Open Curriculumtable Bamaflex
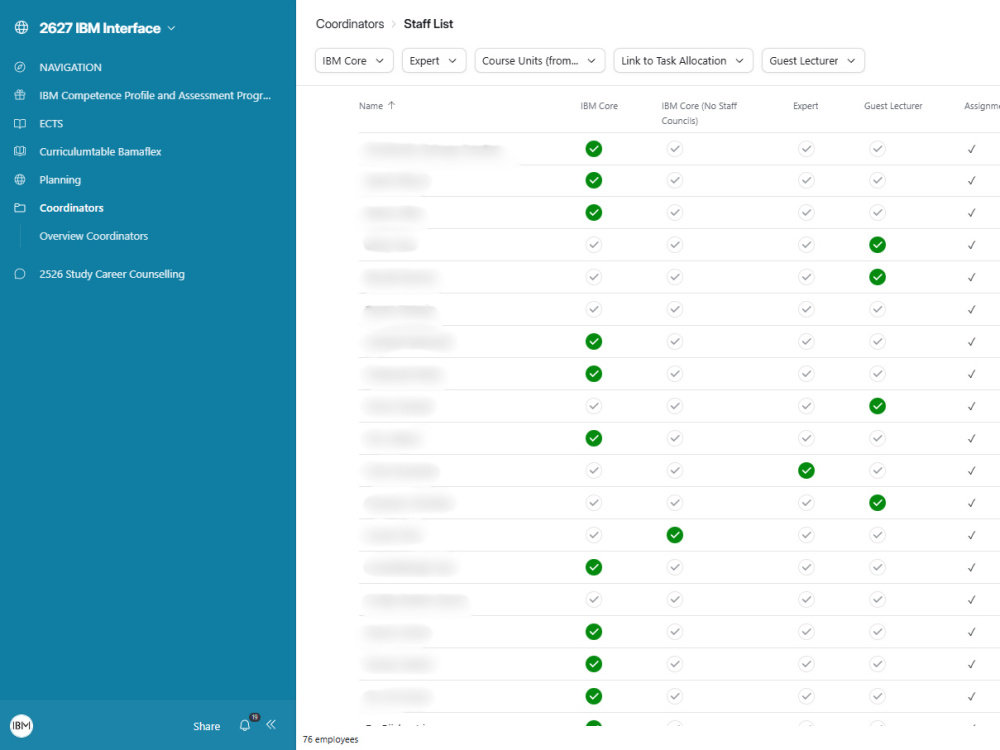Viewport: 1000px width, 750px height. point(100,151)
